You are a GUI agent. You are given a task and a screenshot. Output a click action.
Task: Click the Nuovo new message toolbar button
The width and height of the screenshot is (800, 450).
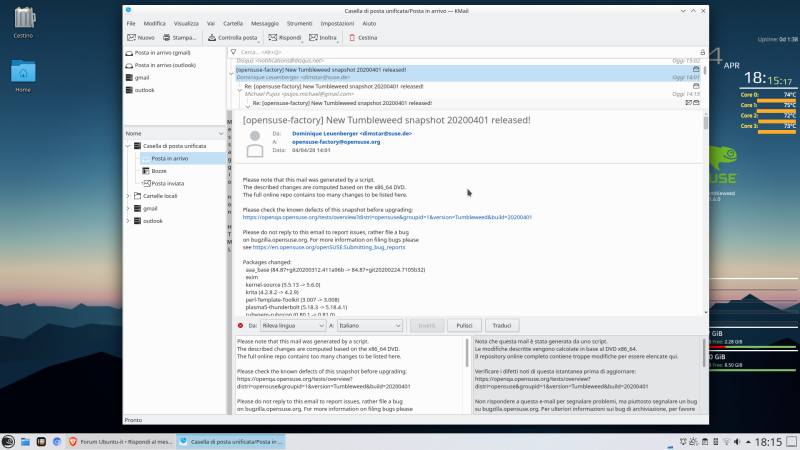(x=140, y=38)
